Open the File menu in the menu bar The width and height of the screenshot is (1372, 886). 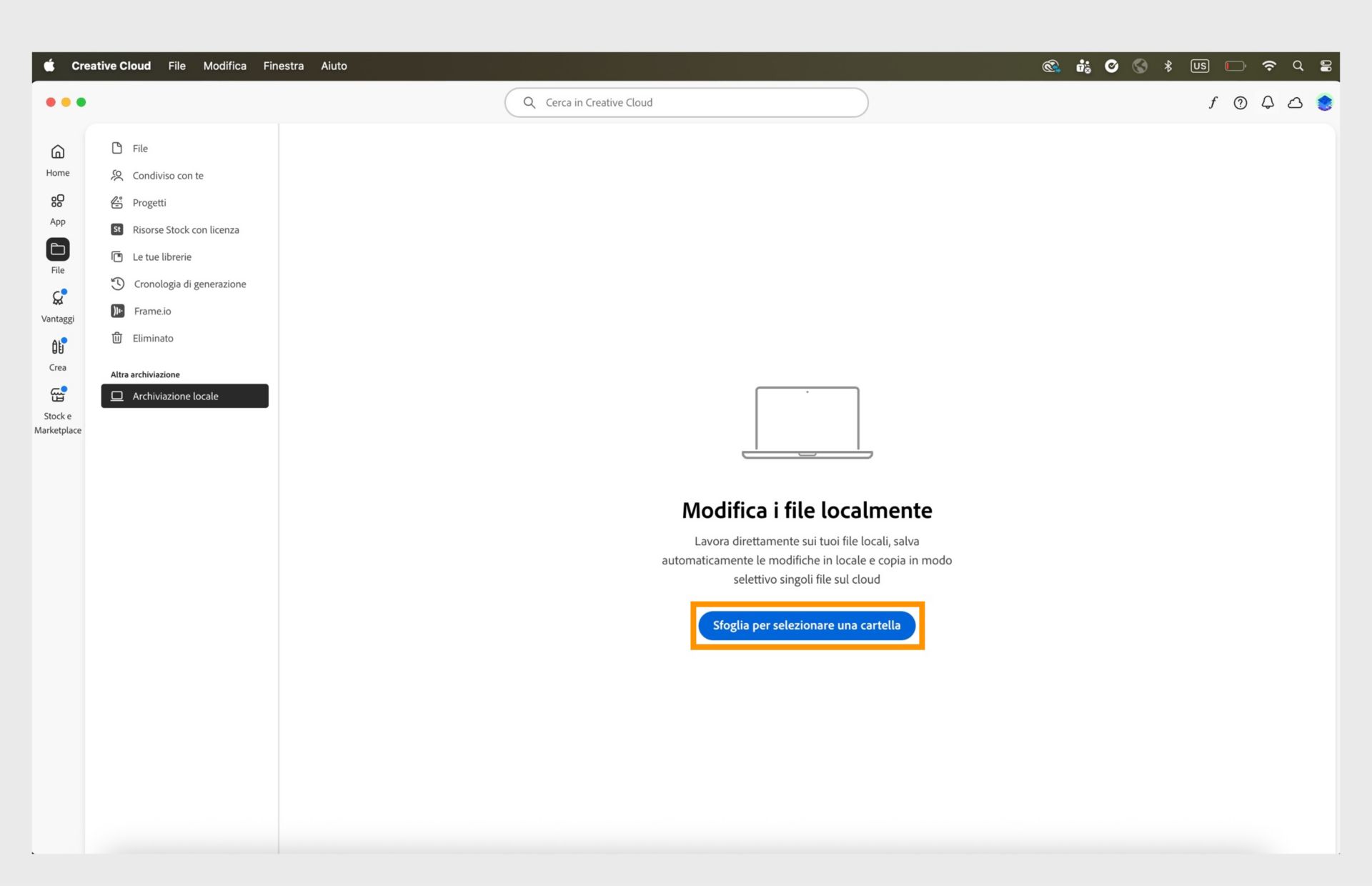click(177, 66)
